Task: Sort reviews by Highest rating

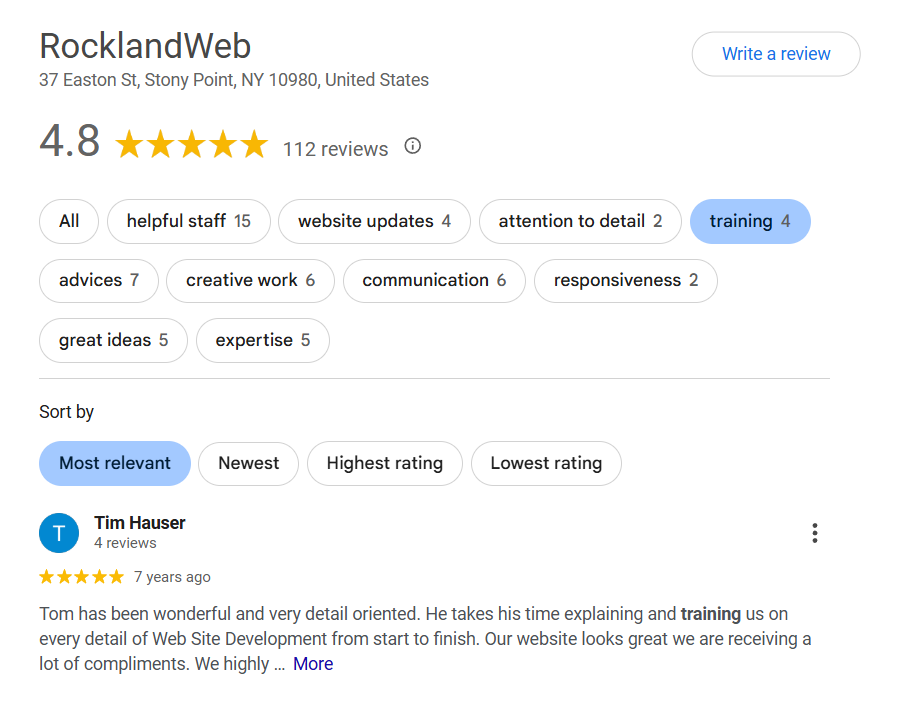Action: [384, 463]
